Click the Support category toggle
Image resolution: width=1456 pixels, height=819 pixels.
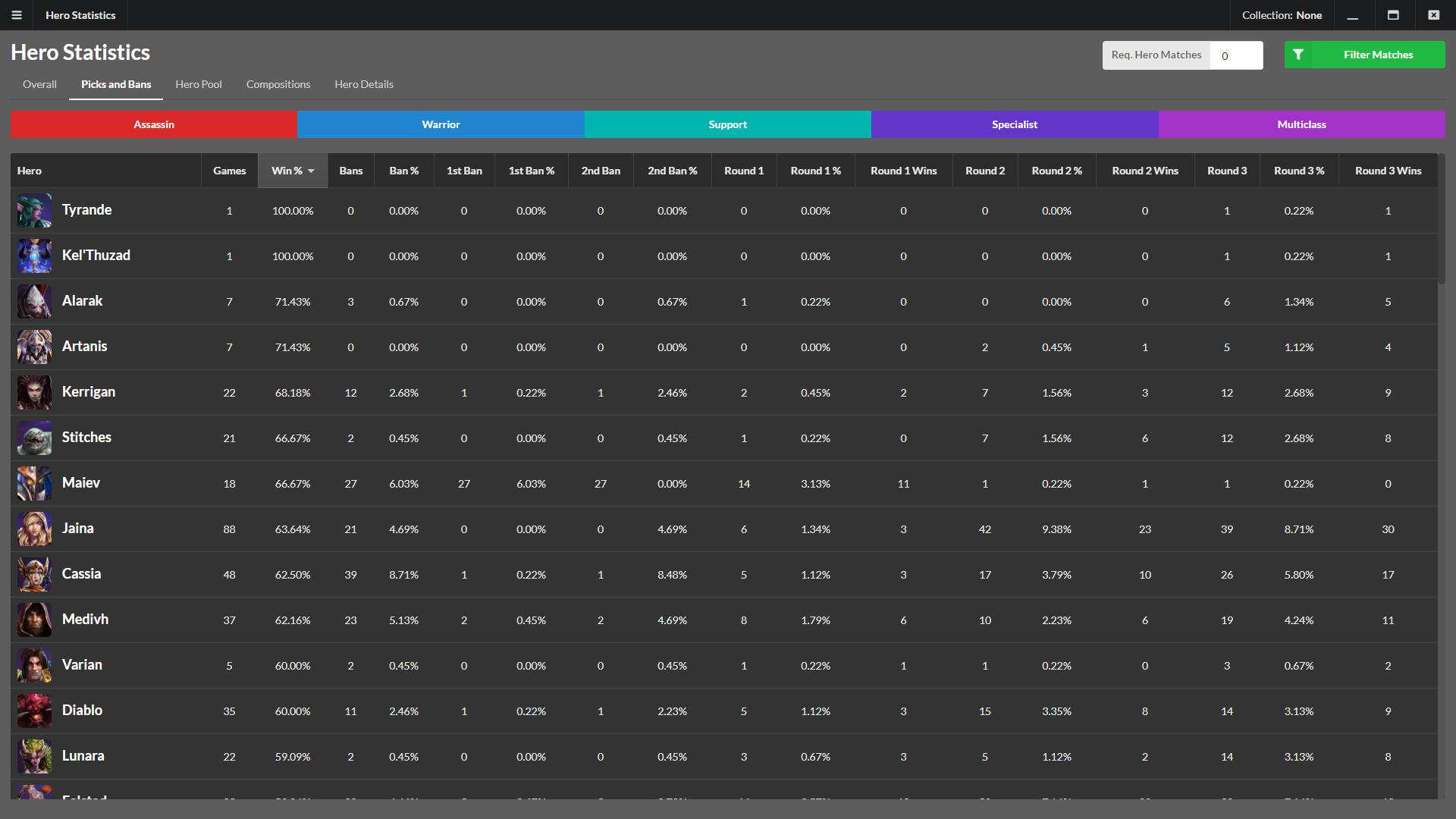click(x=728, y=124)
